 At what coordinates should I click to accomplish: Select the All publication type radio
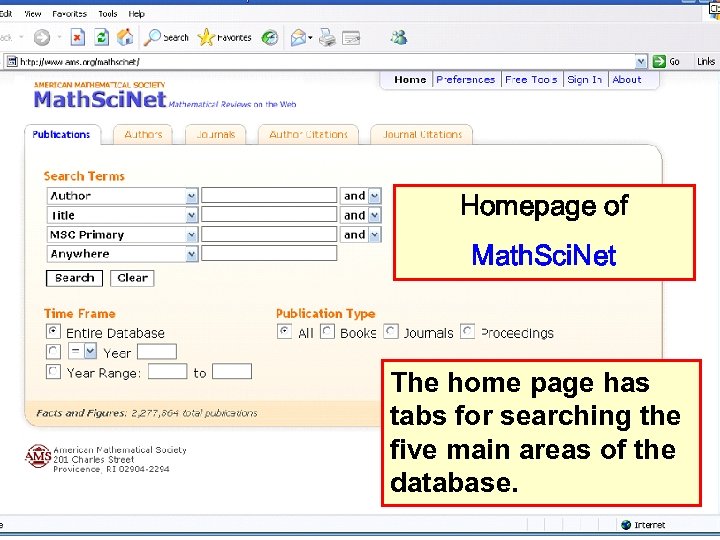pyautogui.click(x=284, y=332)
